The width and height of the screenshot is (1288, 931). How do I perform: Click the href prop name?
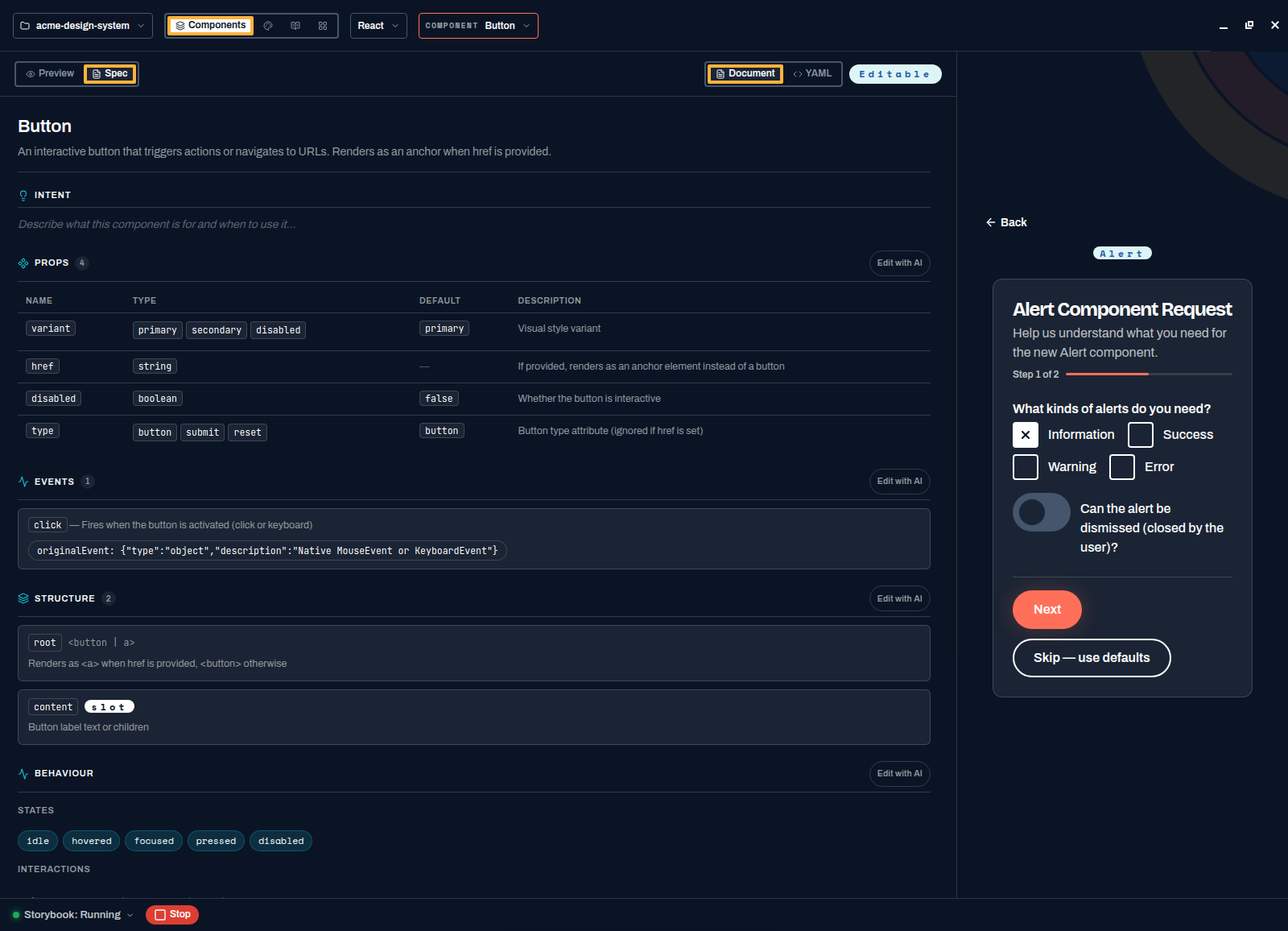coord(43,366)
